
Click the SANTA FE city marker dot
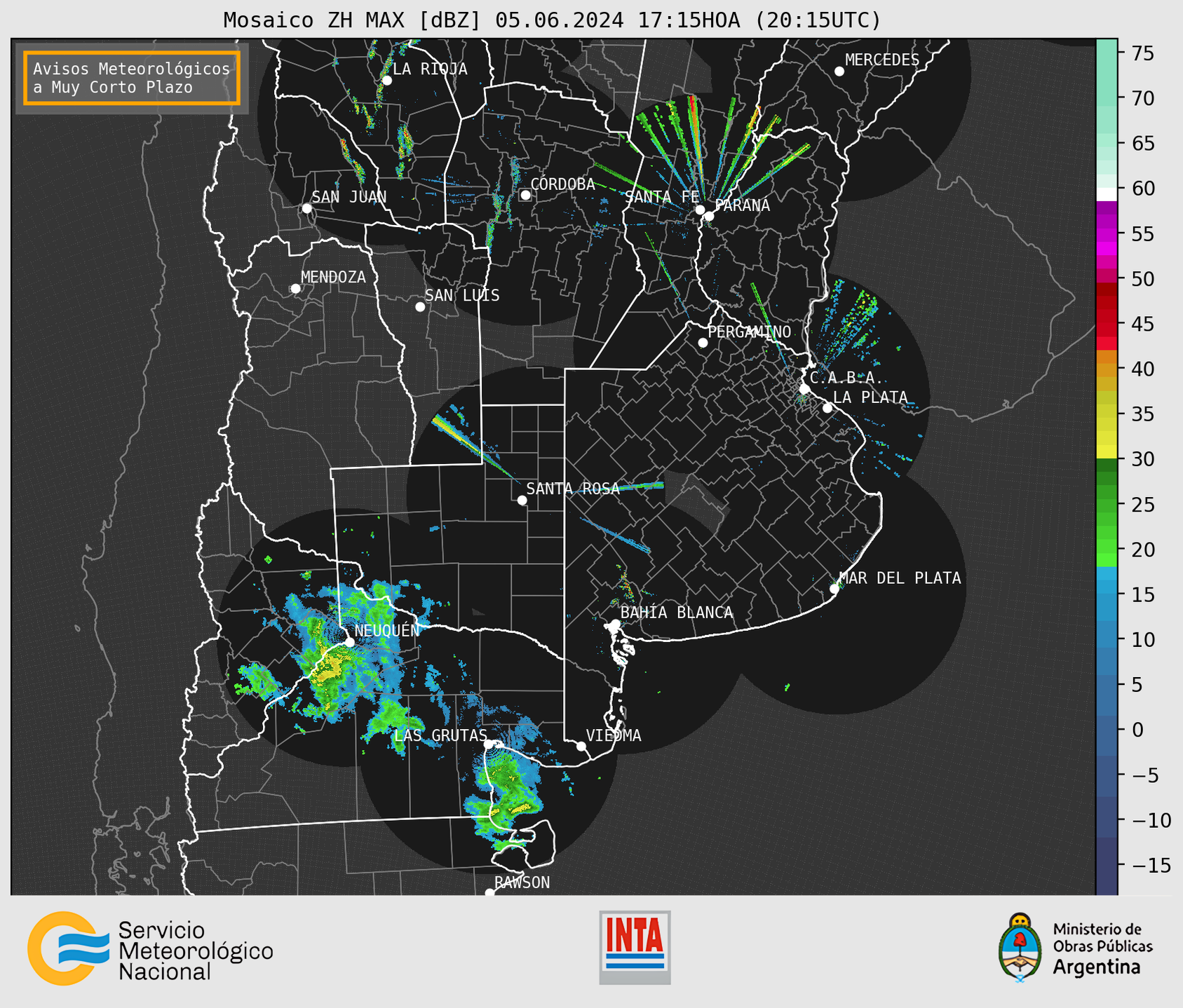tap(700, 210)
